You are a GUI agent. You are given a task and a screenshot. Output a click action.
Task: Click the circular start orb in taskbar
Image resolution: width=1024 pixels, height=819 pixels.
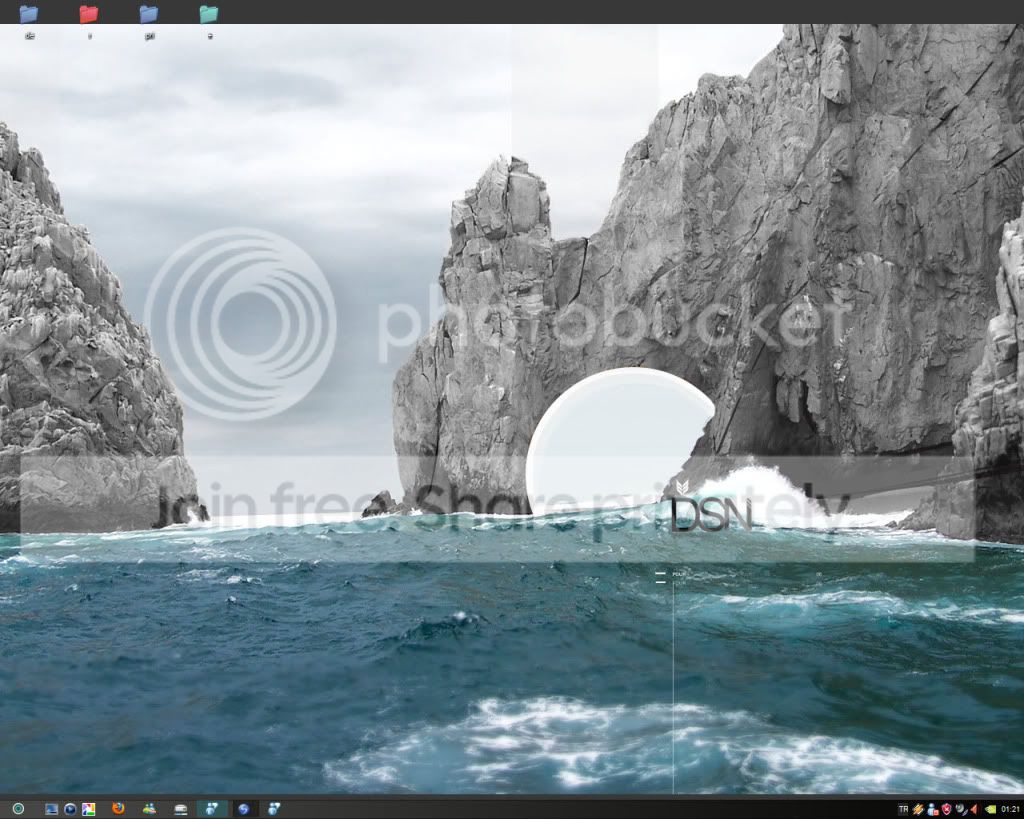point(18,809)
